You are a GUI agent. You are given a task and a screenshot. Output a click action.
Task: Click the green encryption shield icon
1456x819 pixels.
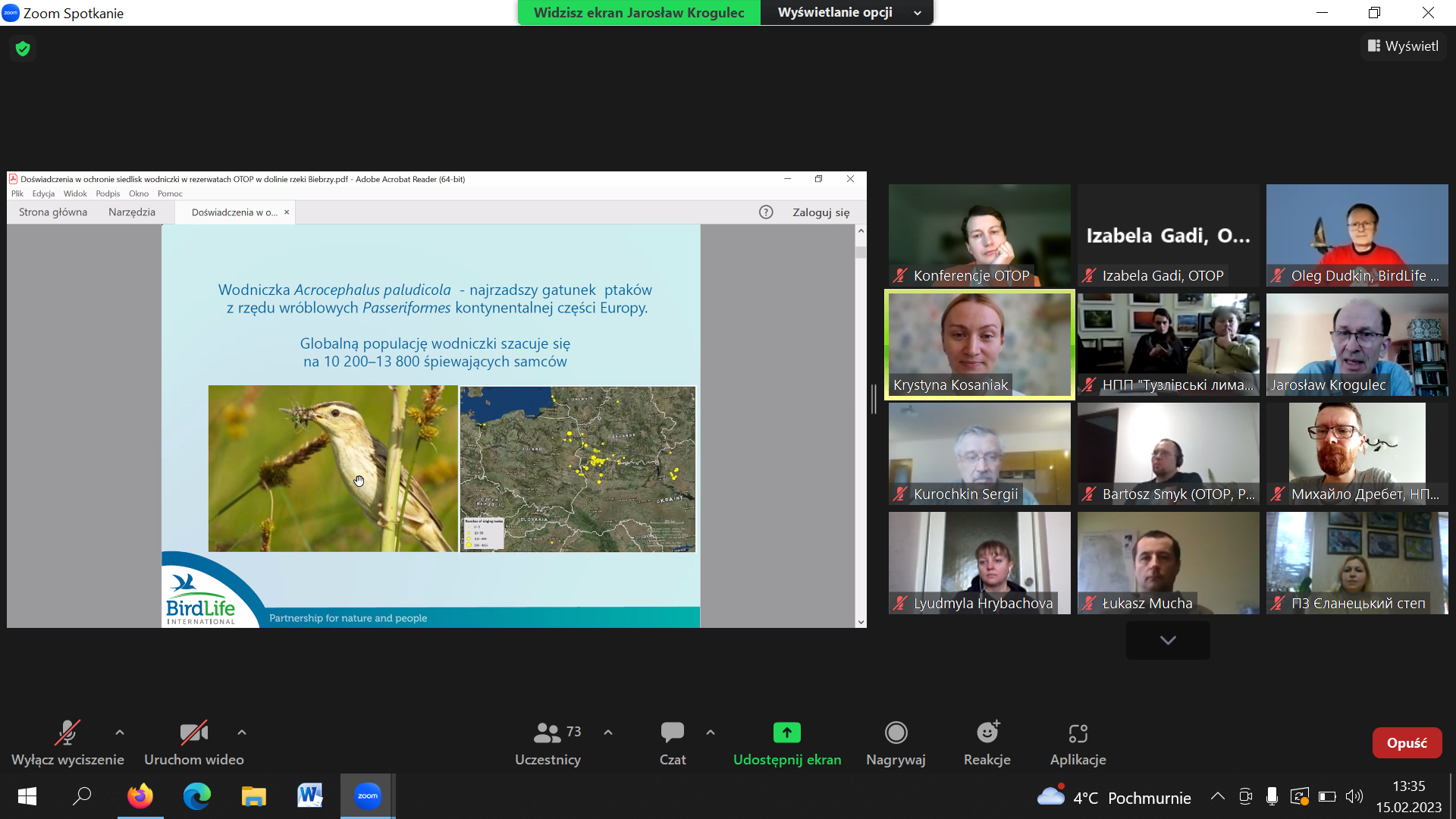tap(23, 49)
